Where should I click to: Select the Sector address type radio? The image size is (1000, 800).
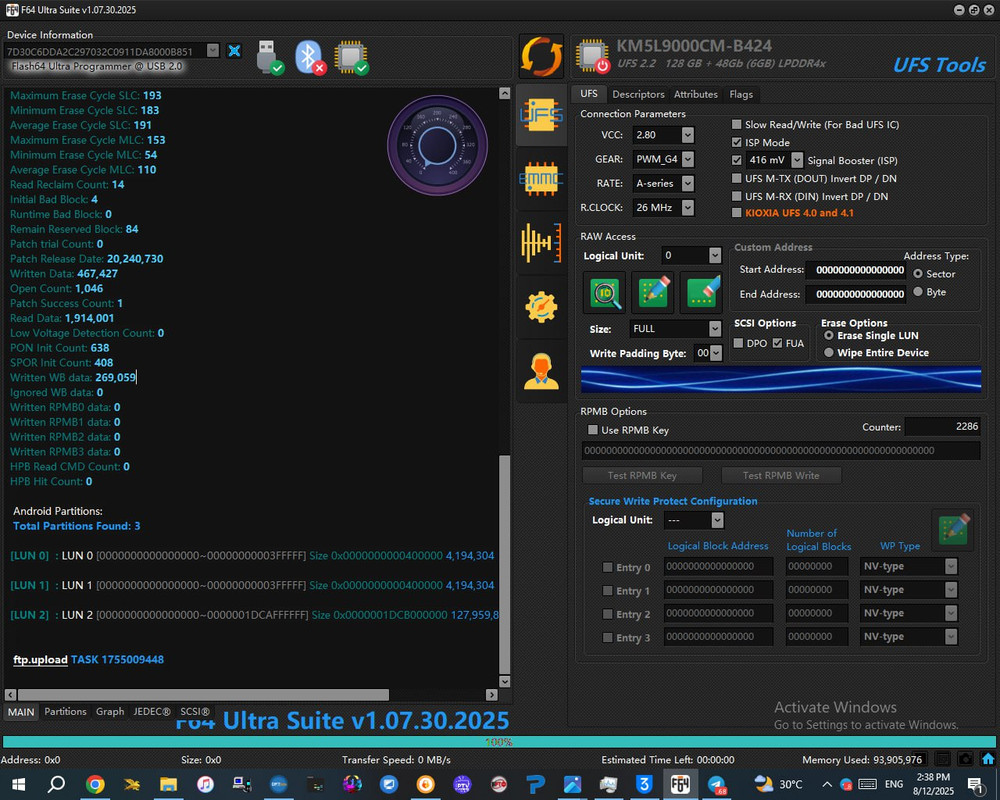pyautogui.click(x=918, y=274)
